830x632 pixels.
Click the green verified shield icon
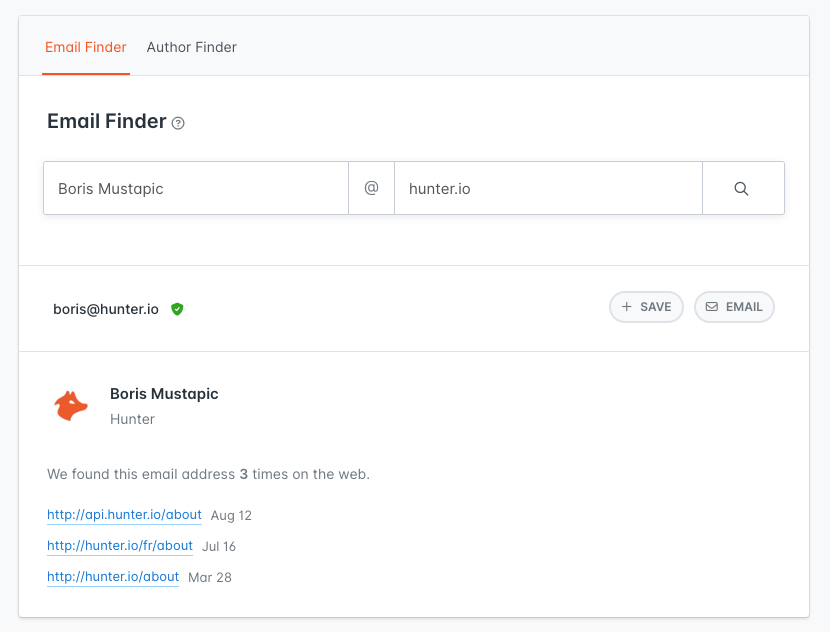[x=177, y=309]
